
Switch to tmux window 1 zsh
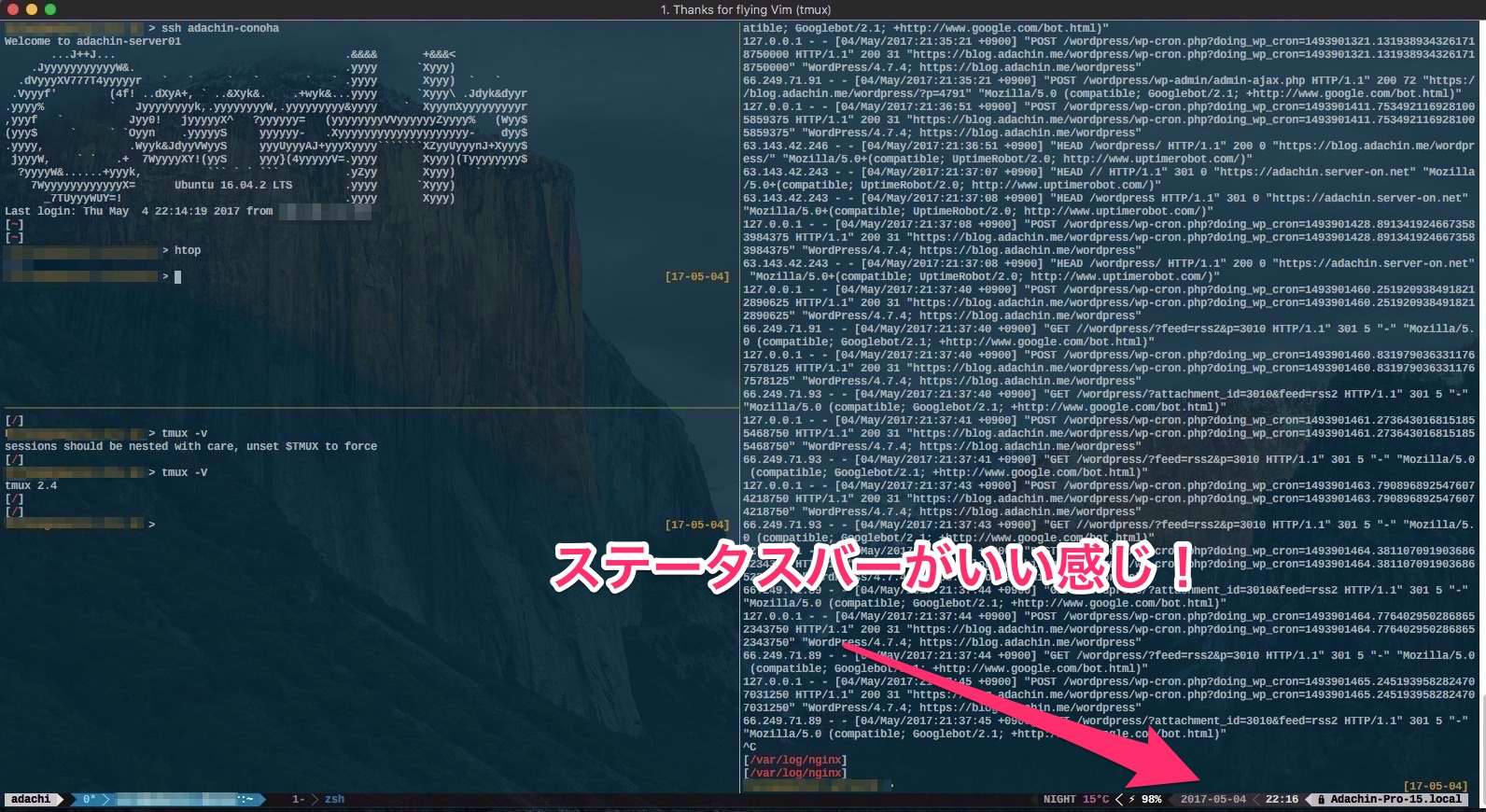point(319,799)
